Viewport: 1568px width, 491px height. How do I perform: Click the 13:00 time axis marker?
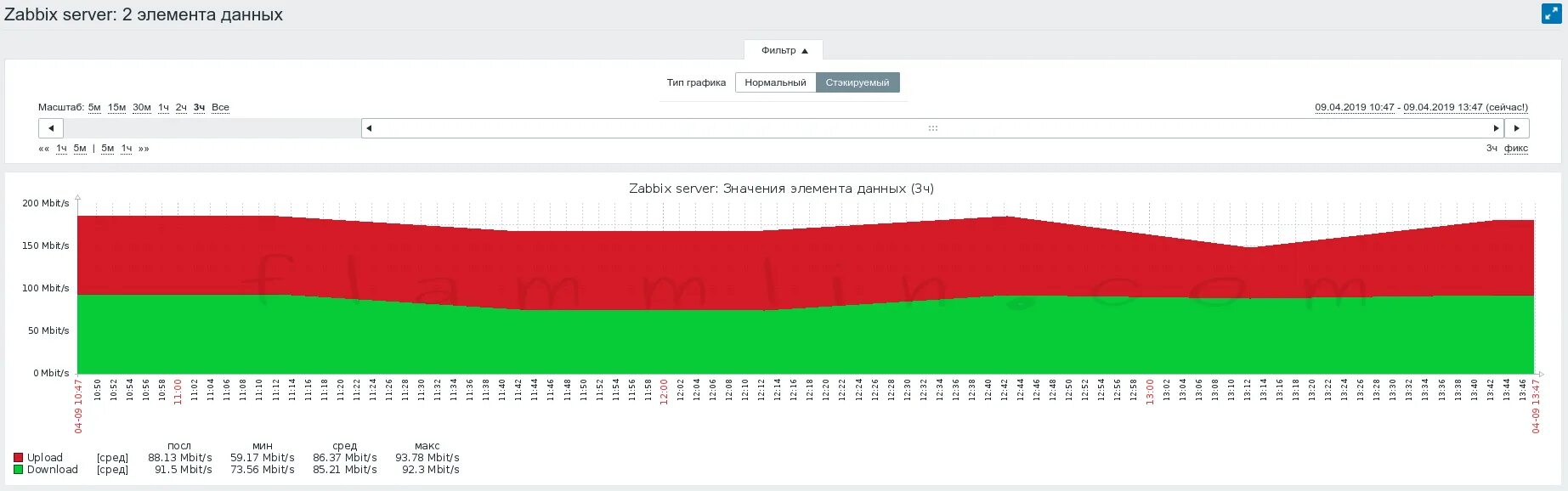point(1150,392)
